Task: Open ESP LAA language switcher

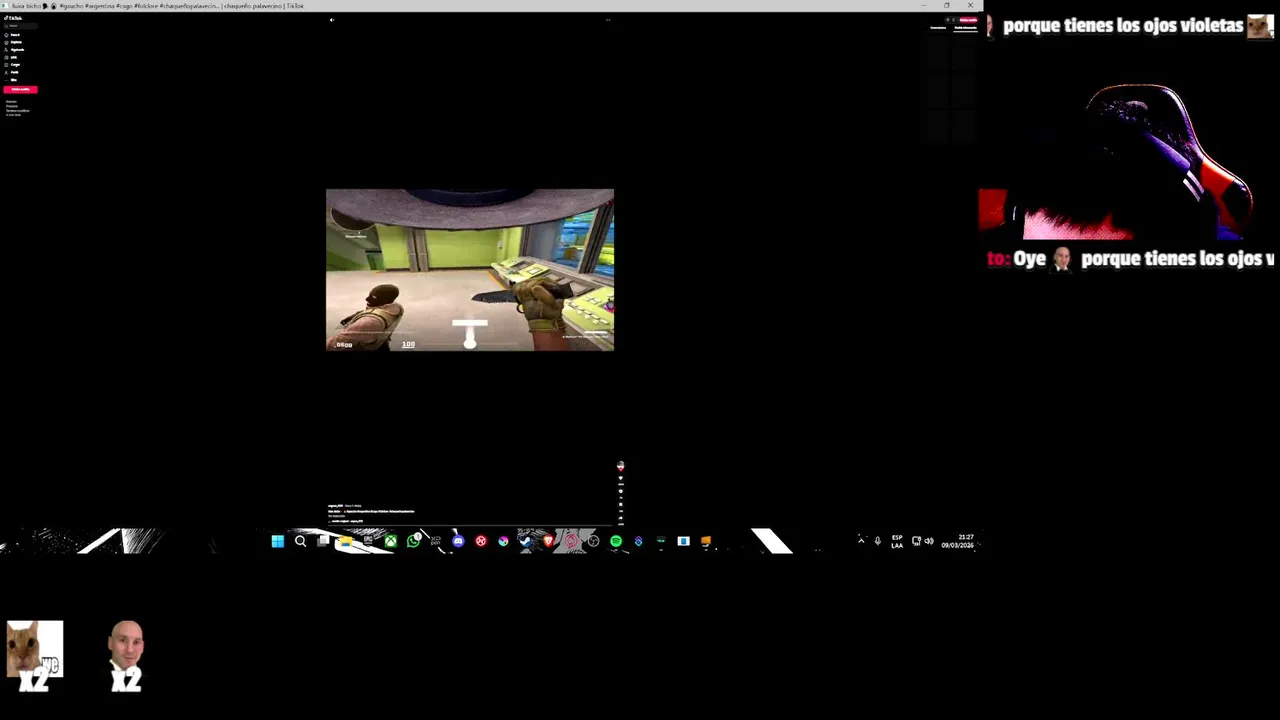Action: tap(897, 541)
